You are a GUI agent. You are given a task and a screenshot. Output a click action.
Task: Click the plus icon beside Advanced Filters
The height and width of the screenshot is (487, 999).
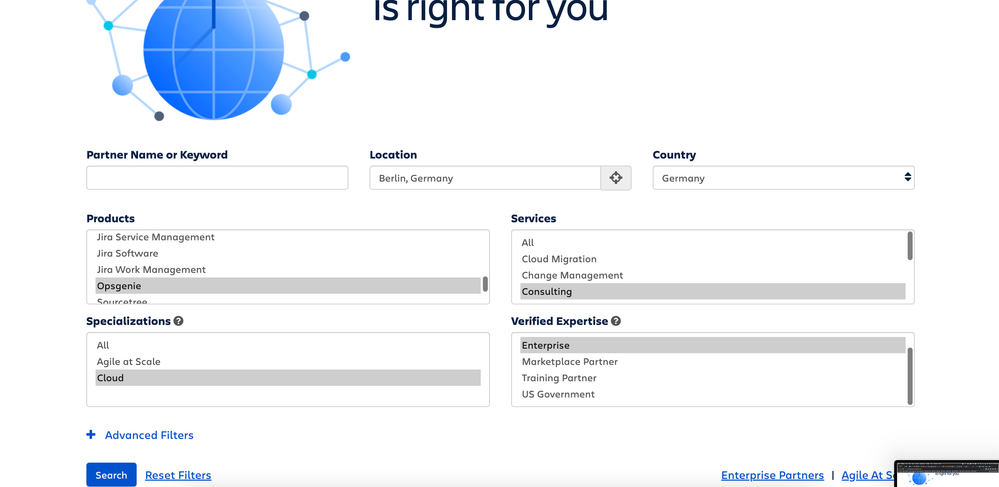pos(91,435)
